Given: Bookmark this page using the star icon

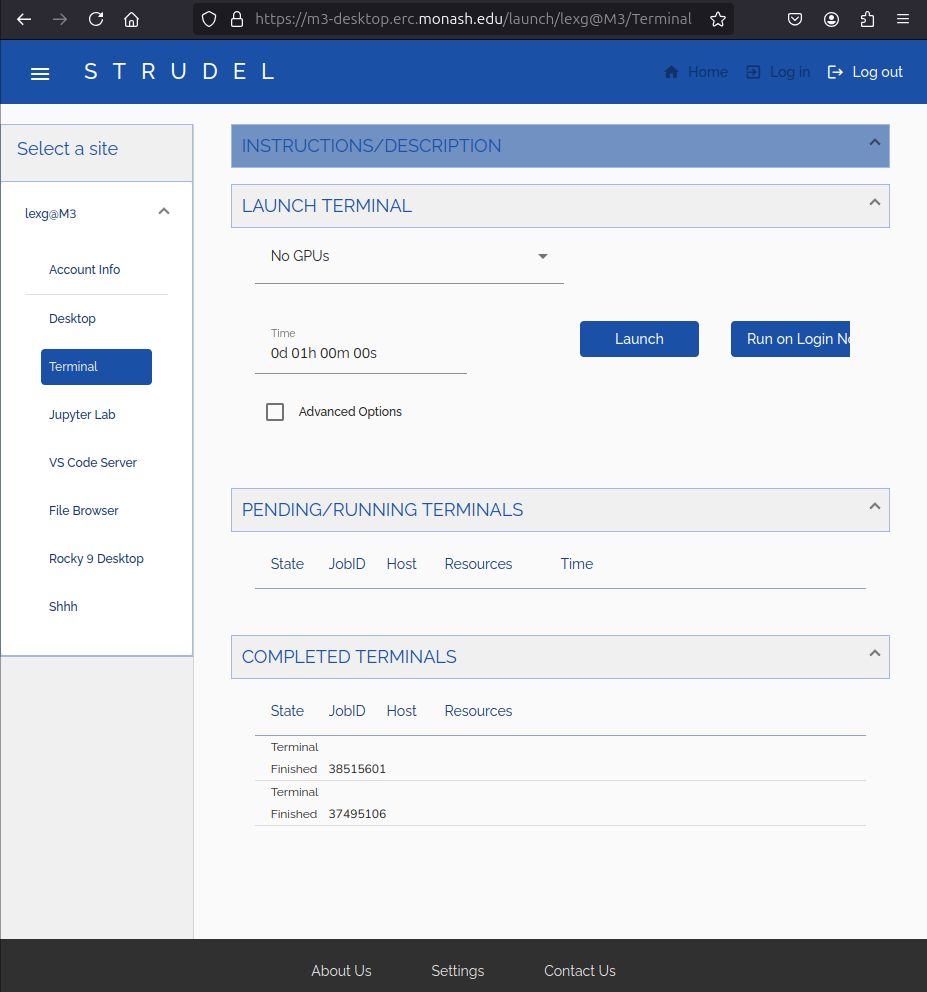Looking at the screenshot, I should tap(718, 19).
